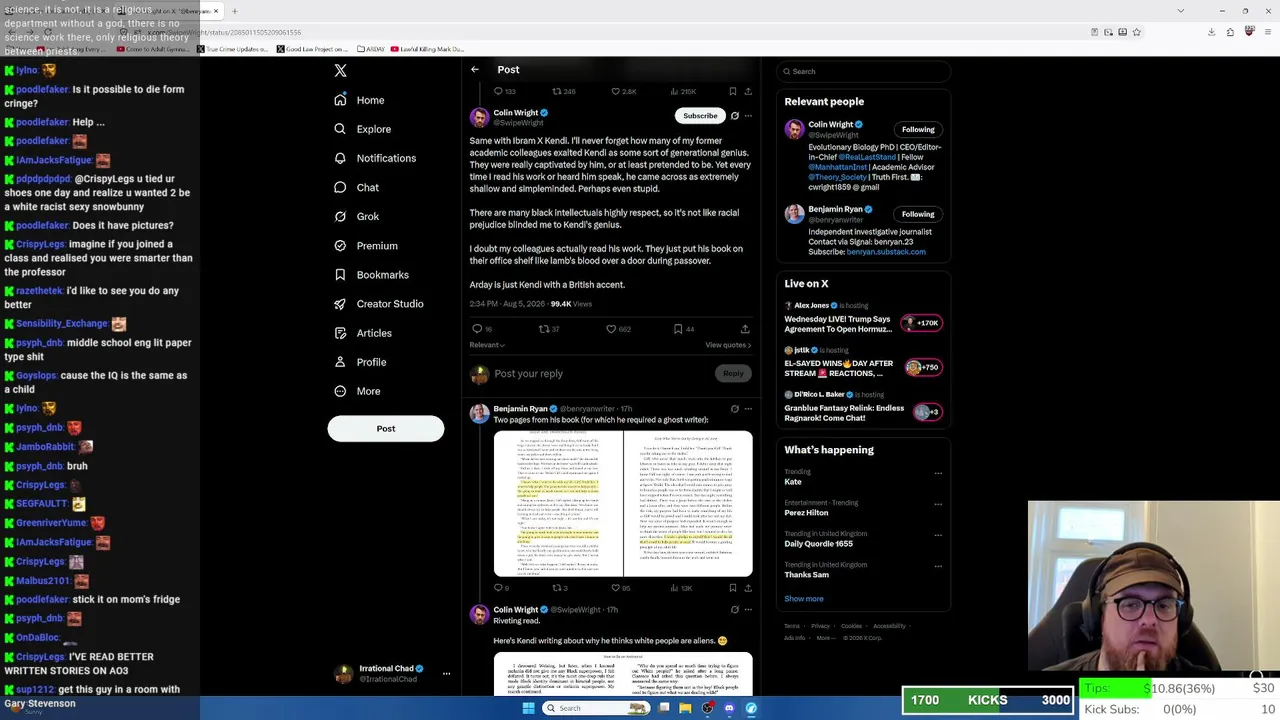Repost the main post showing 37 reposts
This screenshot has width=1280, height=720.
tap(544, 329)
